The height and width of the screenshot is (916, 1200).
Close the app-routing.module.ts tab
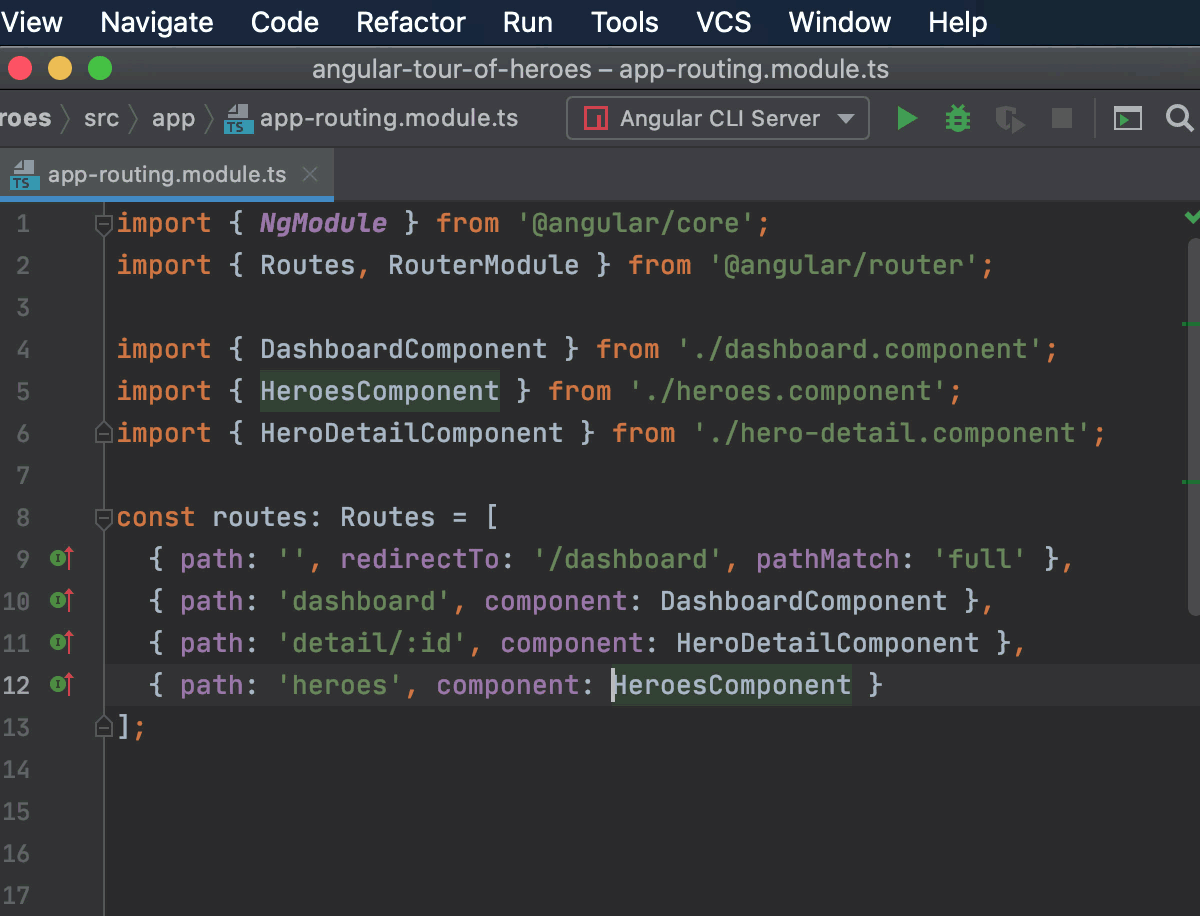(x=310, y=175)
